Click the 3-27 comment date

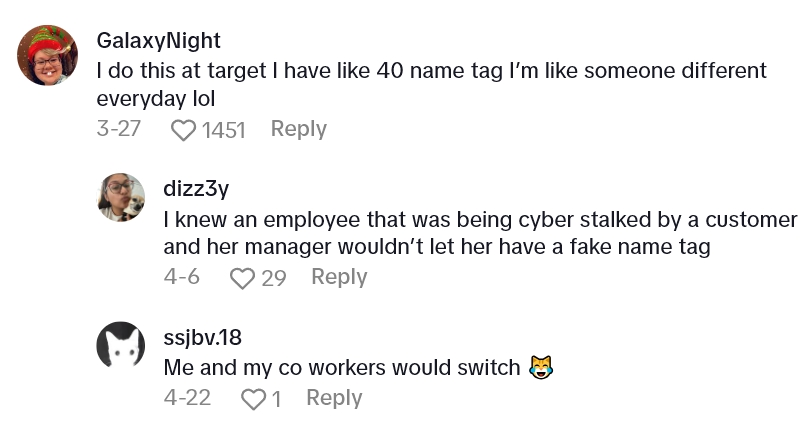pyautogui.click(x=118, y=129)
